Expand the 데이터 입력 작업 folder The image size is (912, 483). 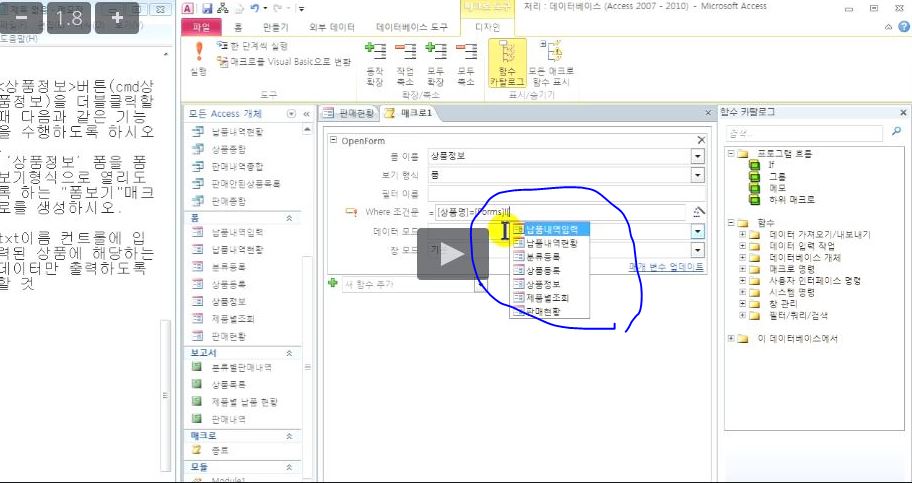coord(742,245)
